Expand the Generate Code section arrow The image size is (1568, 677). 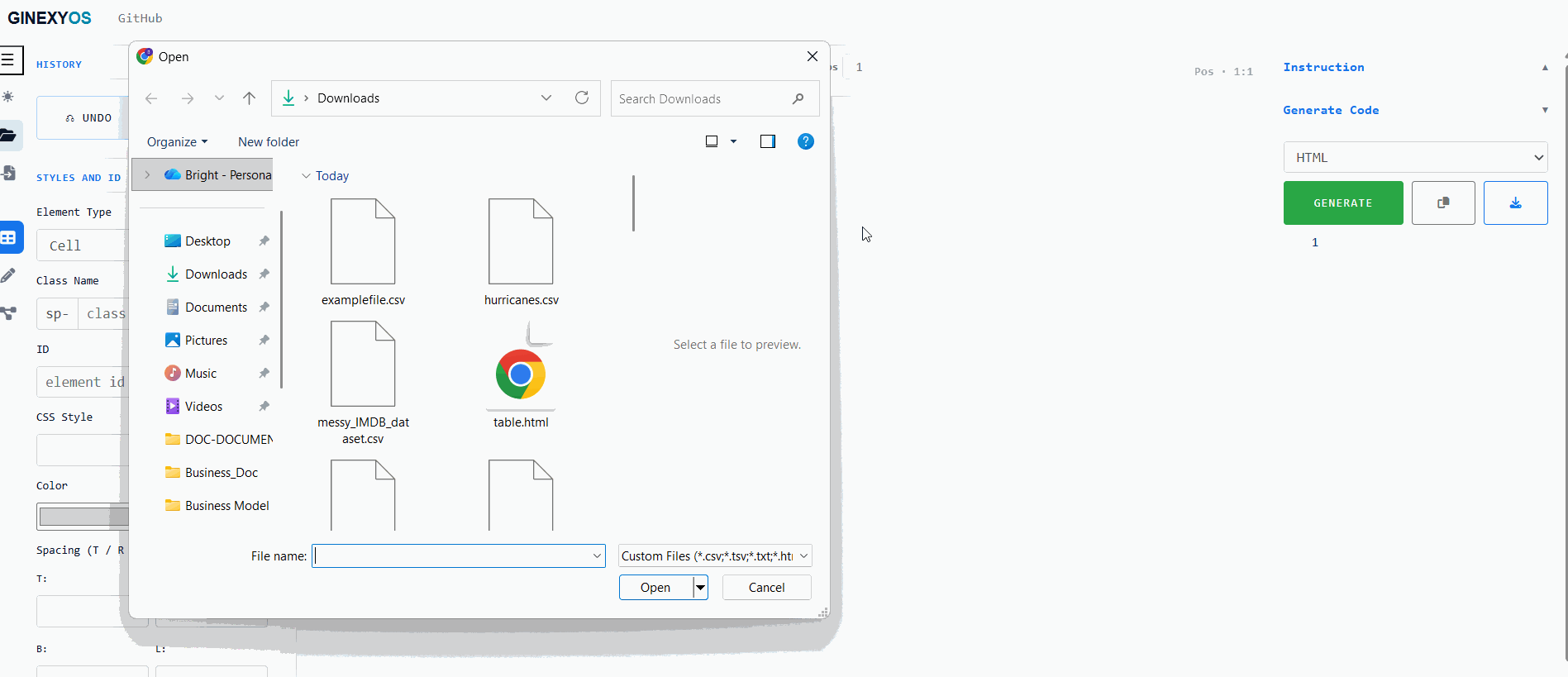1545,110
